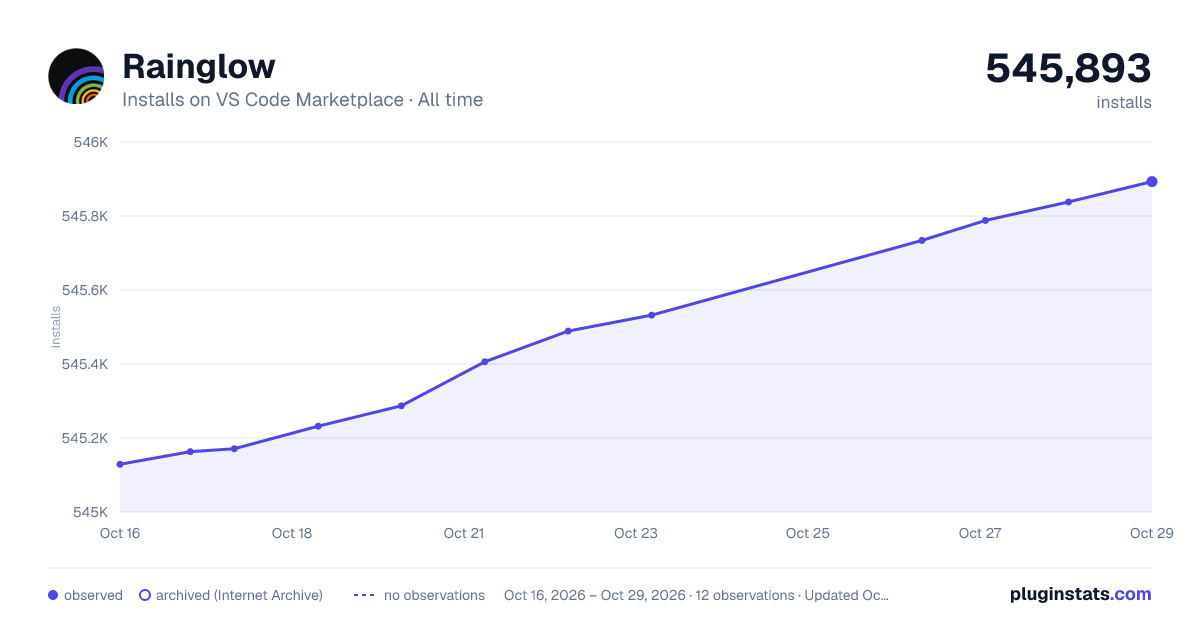Click the rotated 'installs' y-axis title
The width and height of the screenshot is (1200, 630).
coord(56,327)
